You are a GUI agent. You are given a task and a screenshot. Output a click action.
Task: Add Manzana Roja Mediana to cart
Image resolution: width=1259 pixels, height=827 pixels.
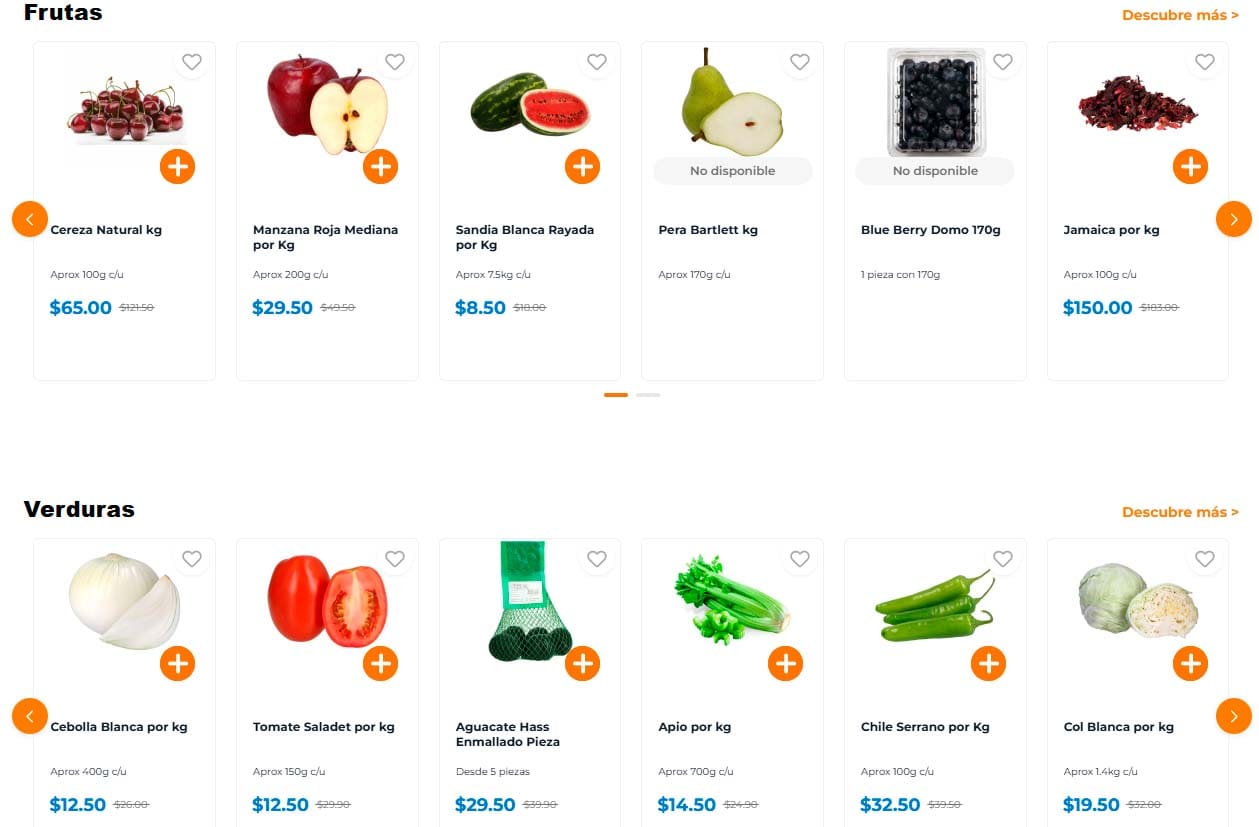coord(380,166)
